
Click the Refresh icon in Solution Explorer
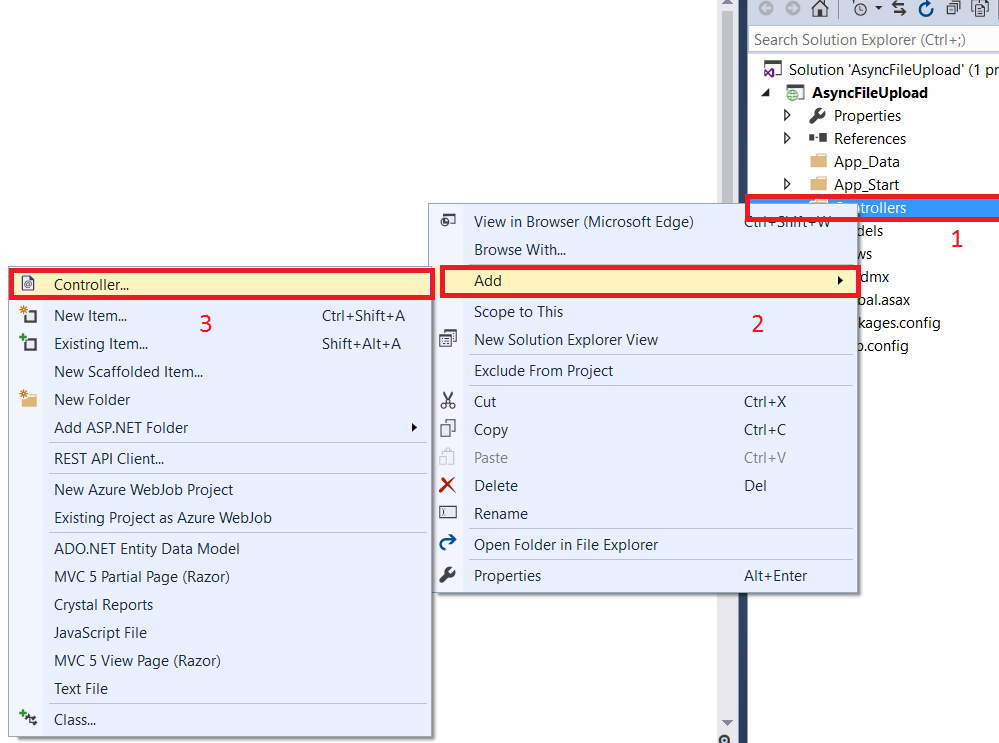926,9
